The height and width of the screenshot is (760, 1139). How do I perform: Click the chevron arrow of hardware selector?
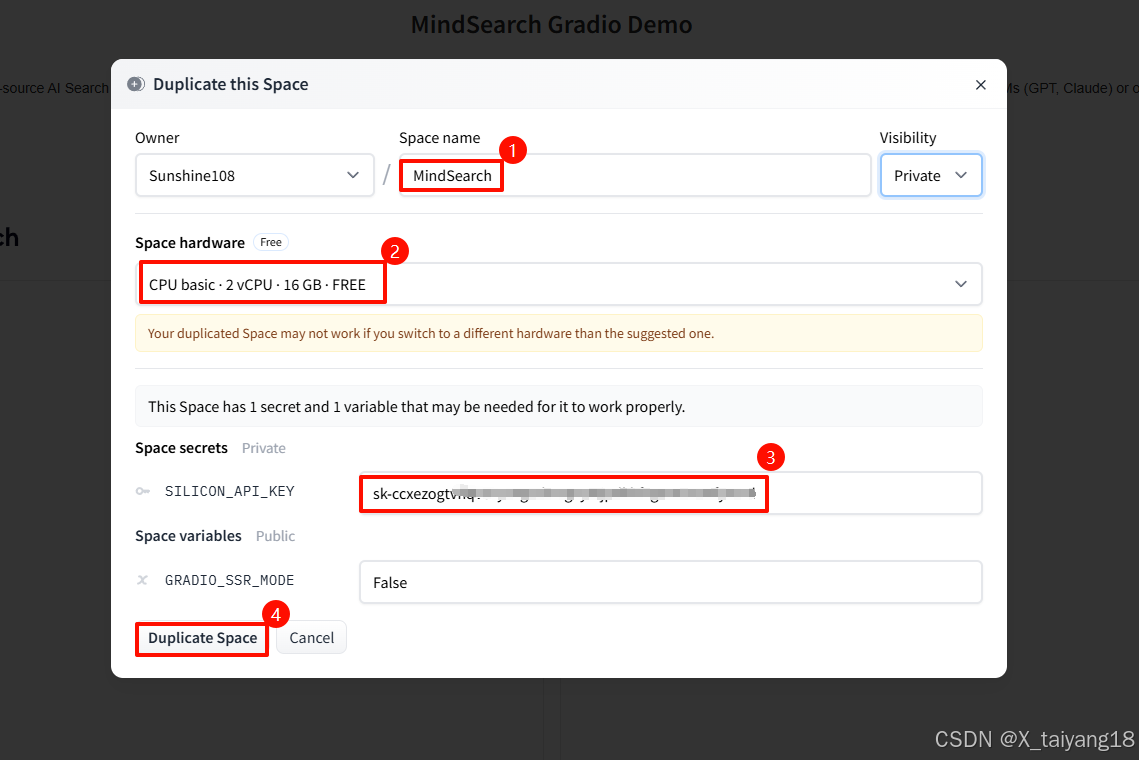[961, 284]
